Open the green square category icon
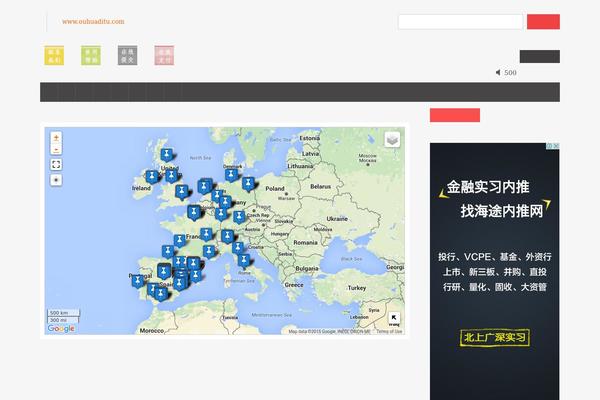 tap(91, 56)
